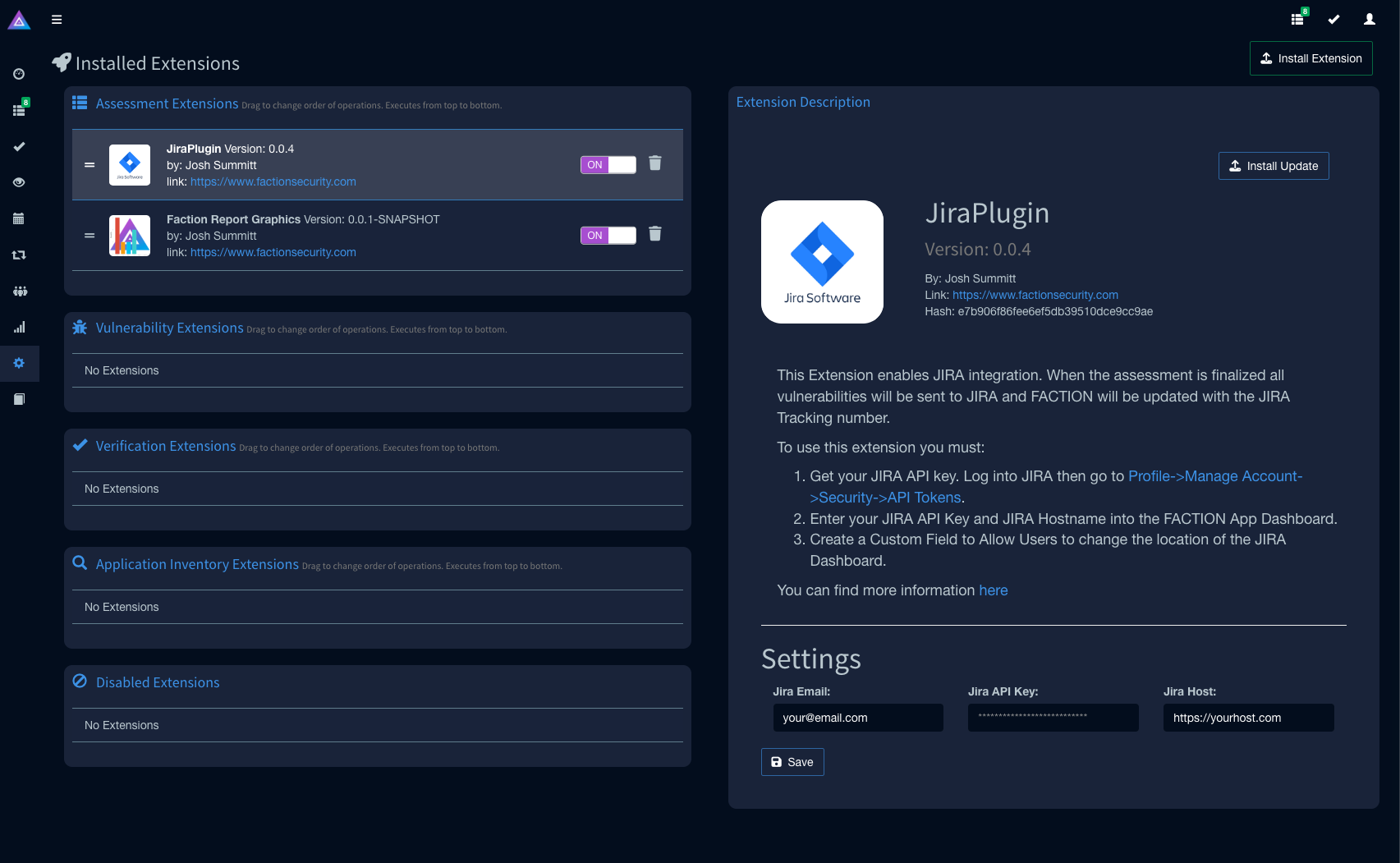
Task: Open the top-right list icon with badge
Action: pos(1299,18)
